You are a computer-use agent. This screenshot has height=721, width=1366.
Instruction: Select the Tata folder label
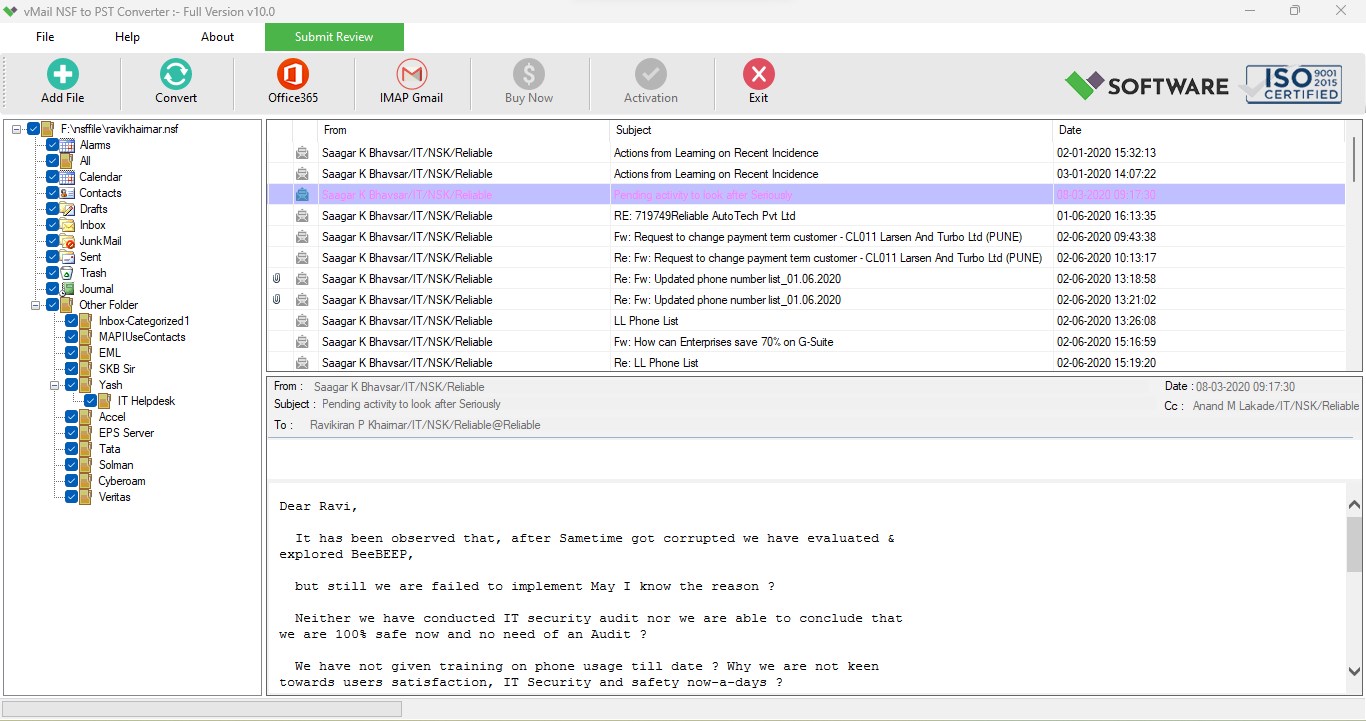click(x=109, y=449)
